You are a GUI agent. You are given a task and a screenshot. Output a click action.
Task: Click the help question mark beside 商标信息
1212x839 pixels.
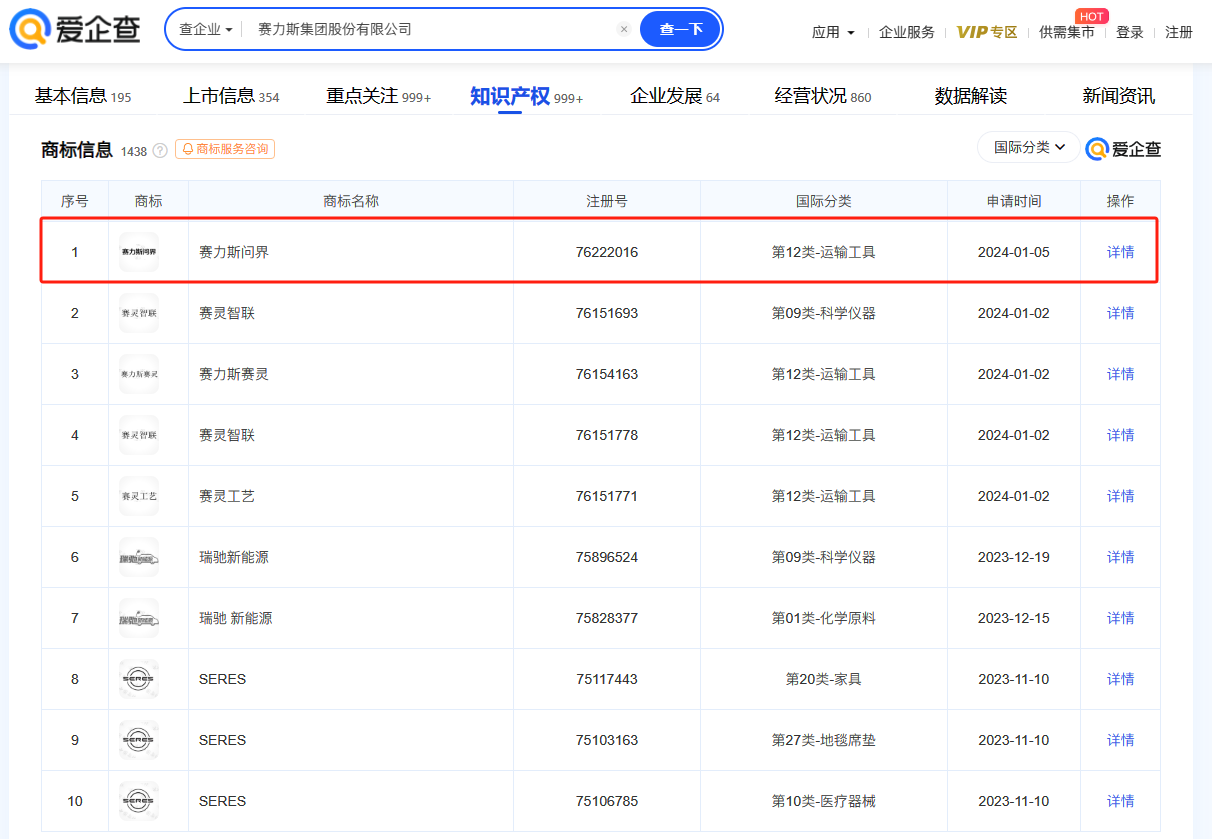[160, 151]
